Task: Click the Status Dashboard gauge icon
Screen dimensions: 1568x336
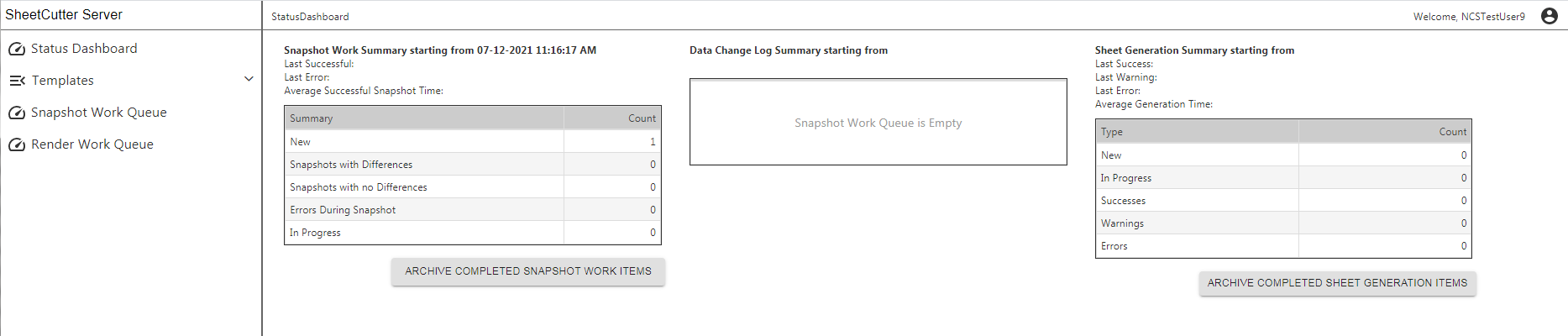Action: pos(17,50)
